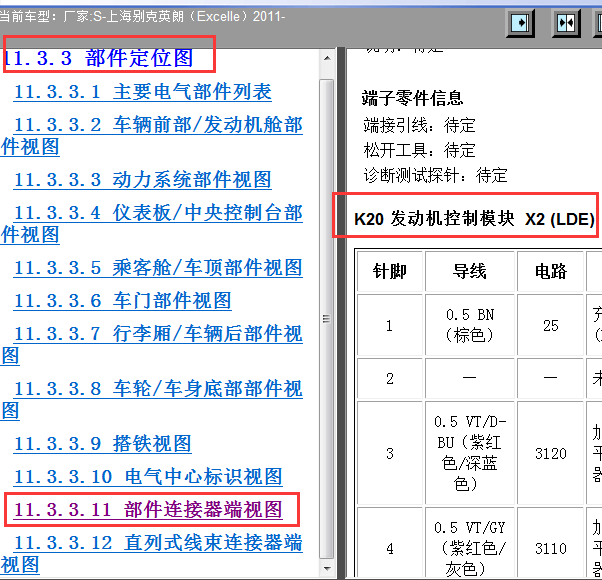Open 11.3.3.5 乘客舱/车顶部件视图 link
The image size is (602, 580).
pyautogui.click(x=158, y=268)
